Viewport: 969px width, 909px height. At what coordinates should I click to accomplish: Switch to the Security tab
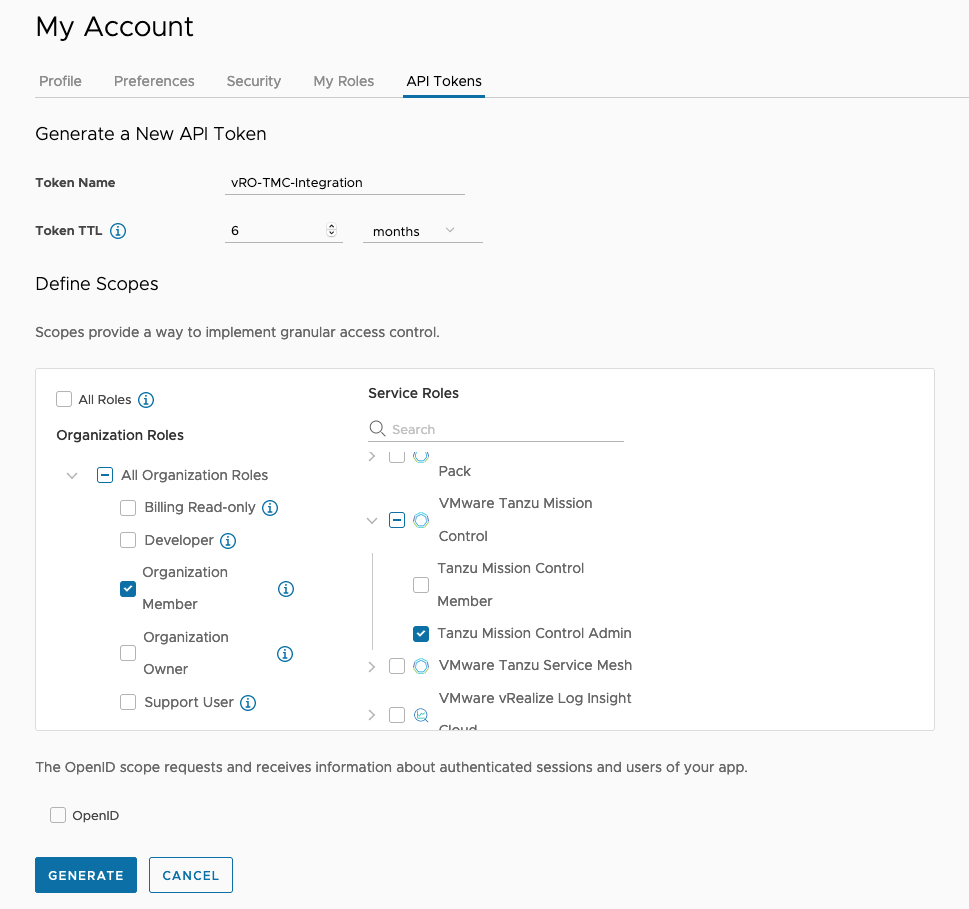coord(254,81)
